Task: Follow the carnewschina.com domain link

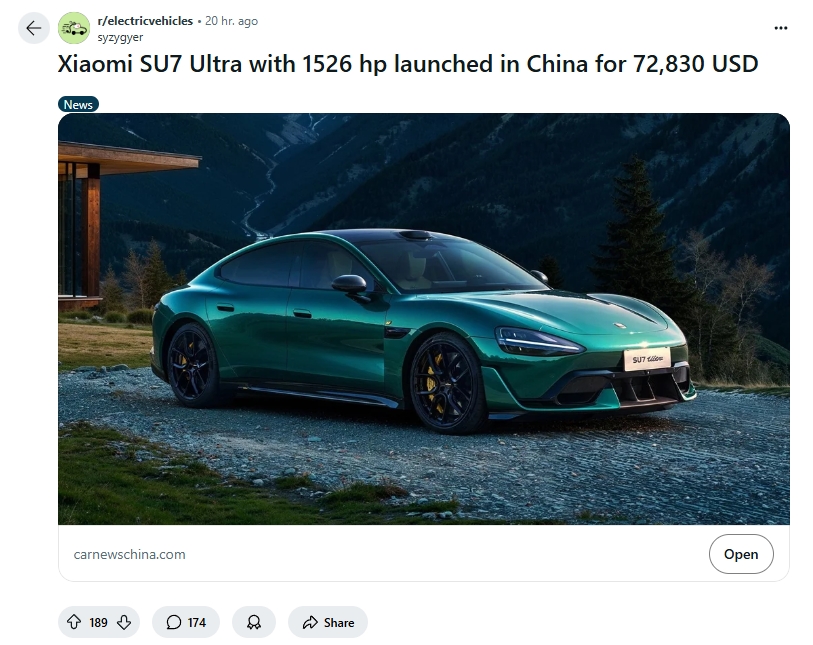Action: click(x=130, y=554)
